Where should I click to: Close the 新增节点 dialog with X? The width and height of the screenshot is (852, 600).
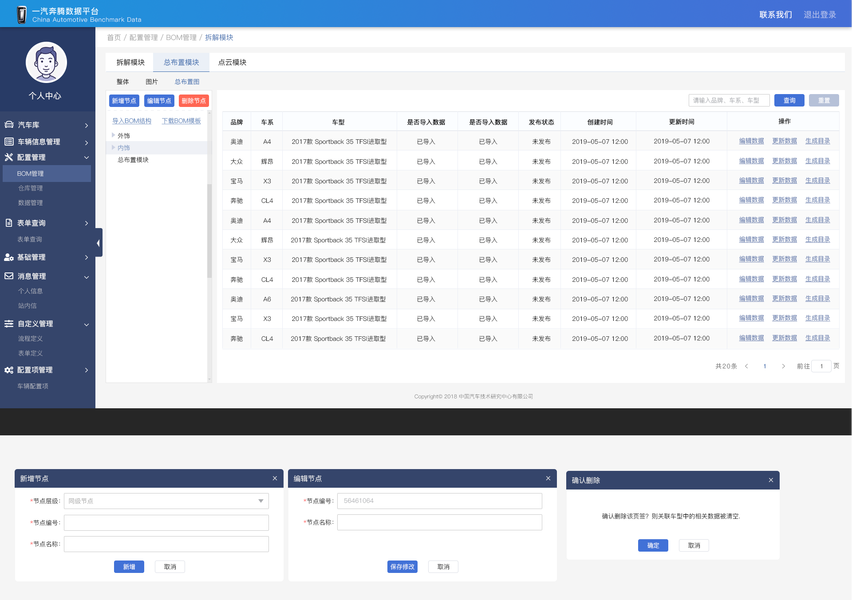pos(275,478)
